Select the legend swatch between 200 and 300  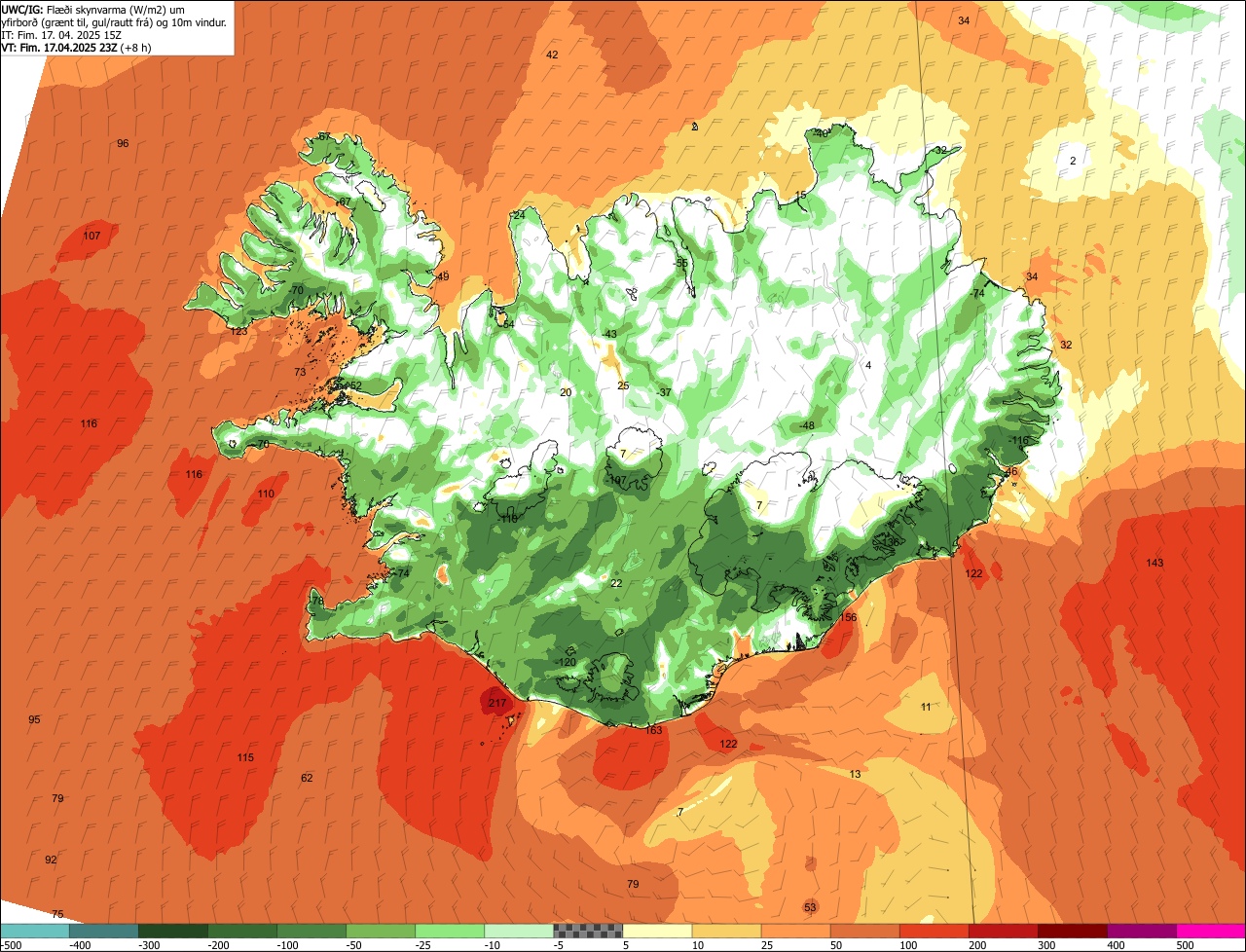point(1003,931)
